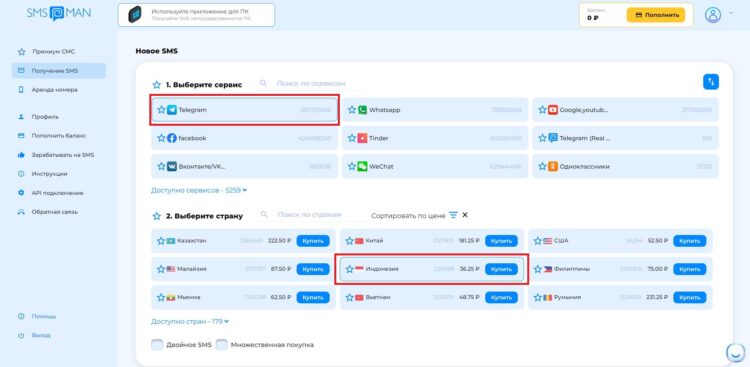Enable the Двойное SMS checkbox

[157, 345]
